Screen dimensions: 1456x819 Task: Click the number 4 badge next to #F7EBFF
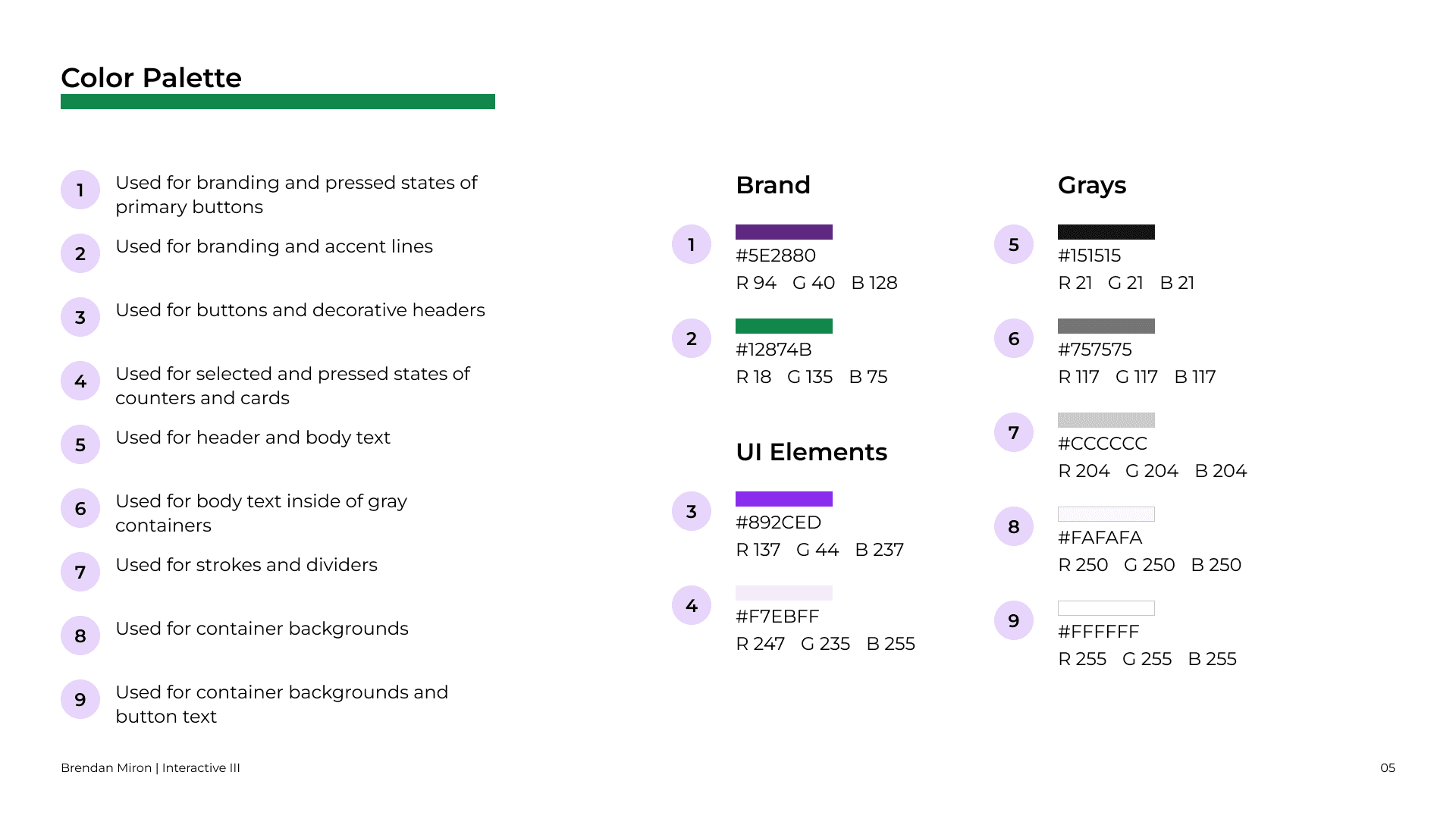point(692,605)
